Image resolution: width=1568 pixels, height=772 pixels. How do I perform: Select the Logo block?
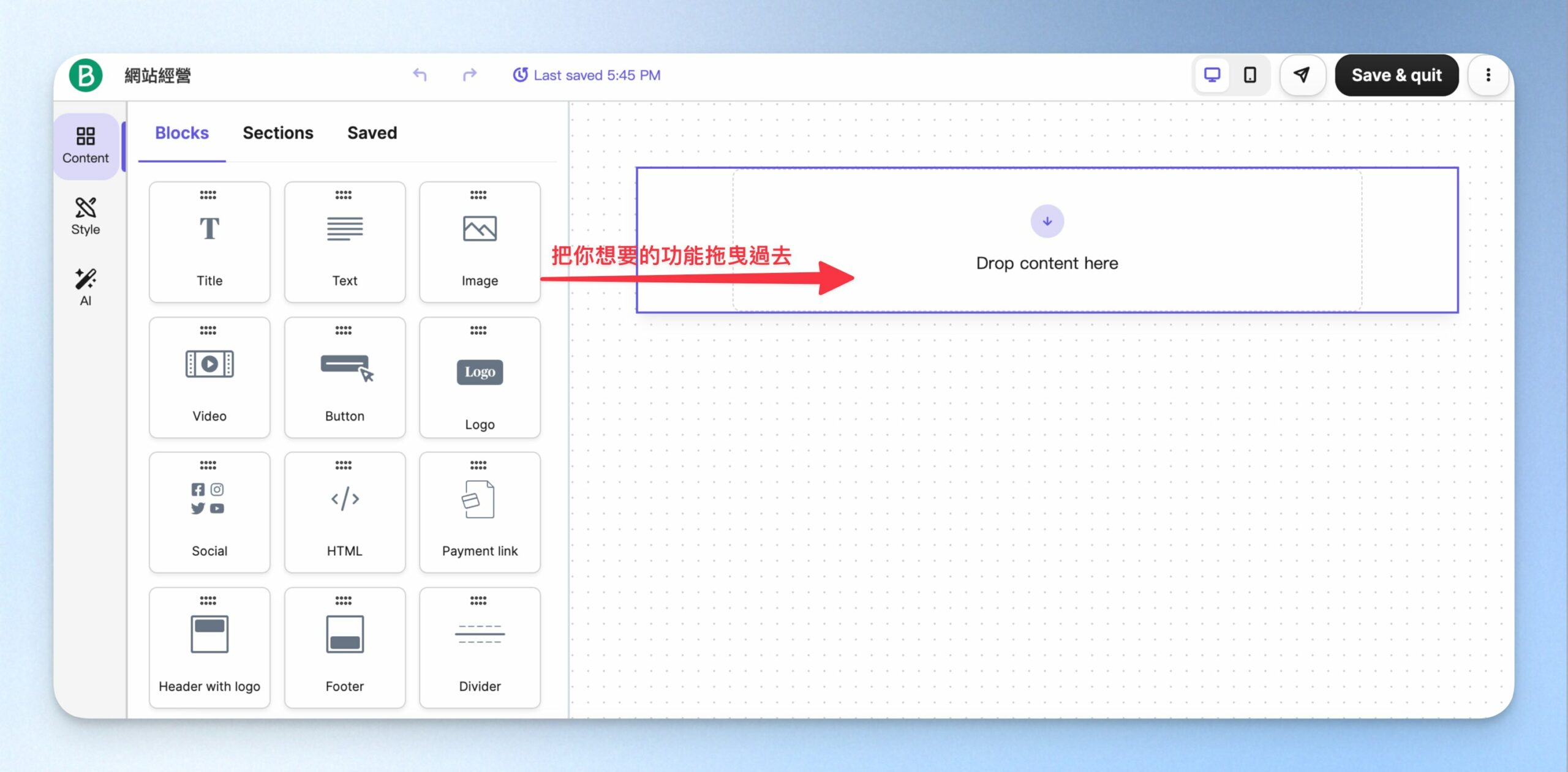480,377
